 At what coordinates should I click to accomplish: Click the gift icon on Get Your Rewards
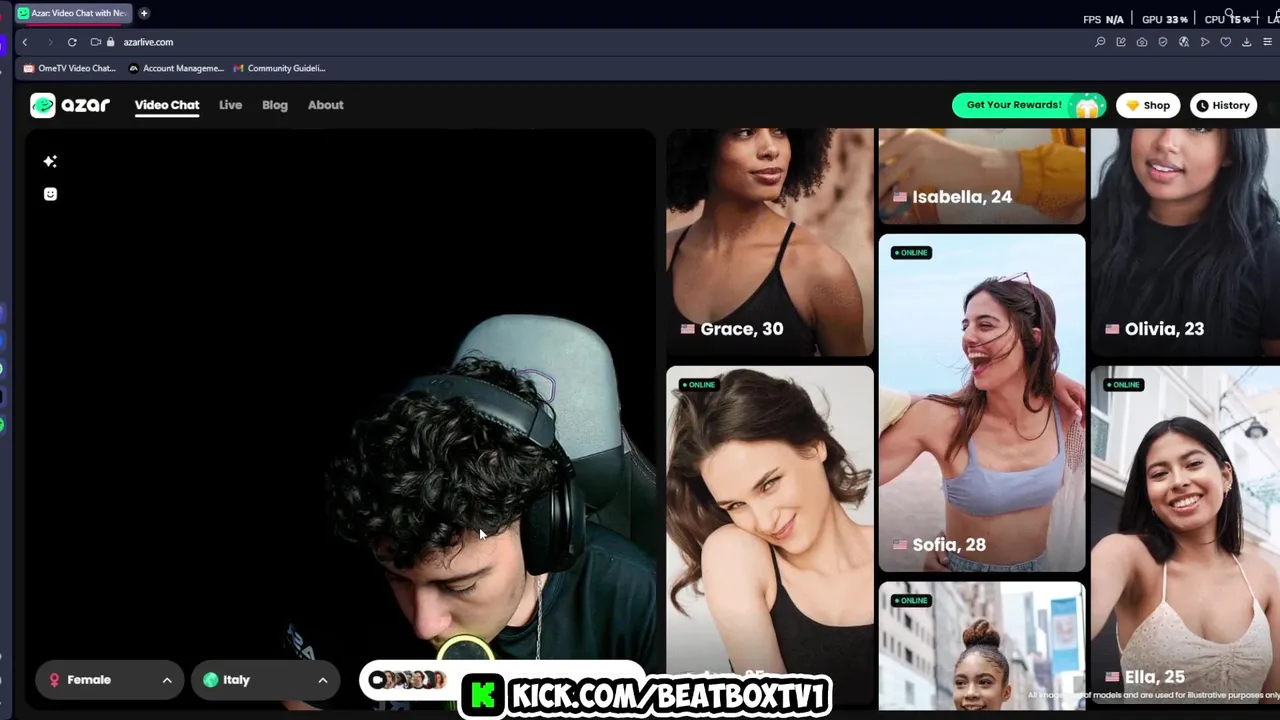[x=1087, y=105]
